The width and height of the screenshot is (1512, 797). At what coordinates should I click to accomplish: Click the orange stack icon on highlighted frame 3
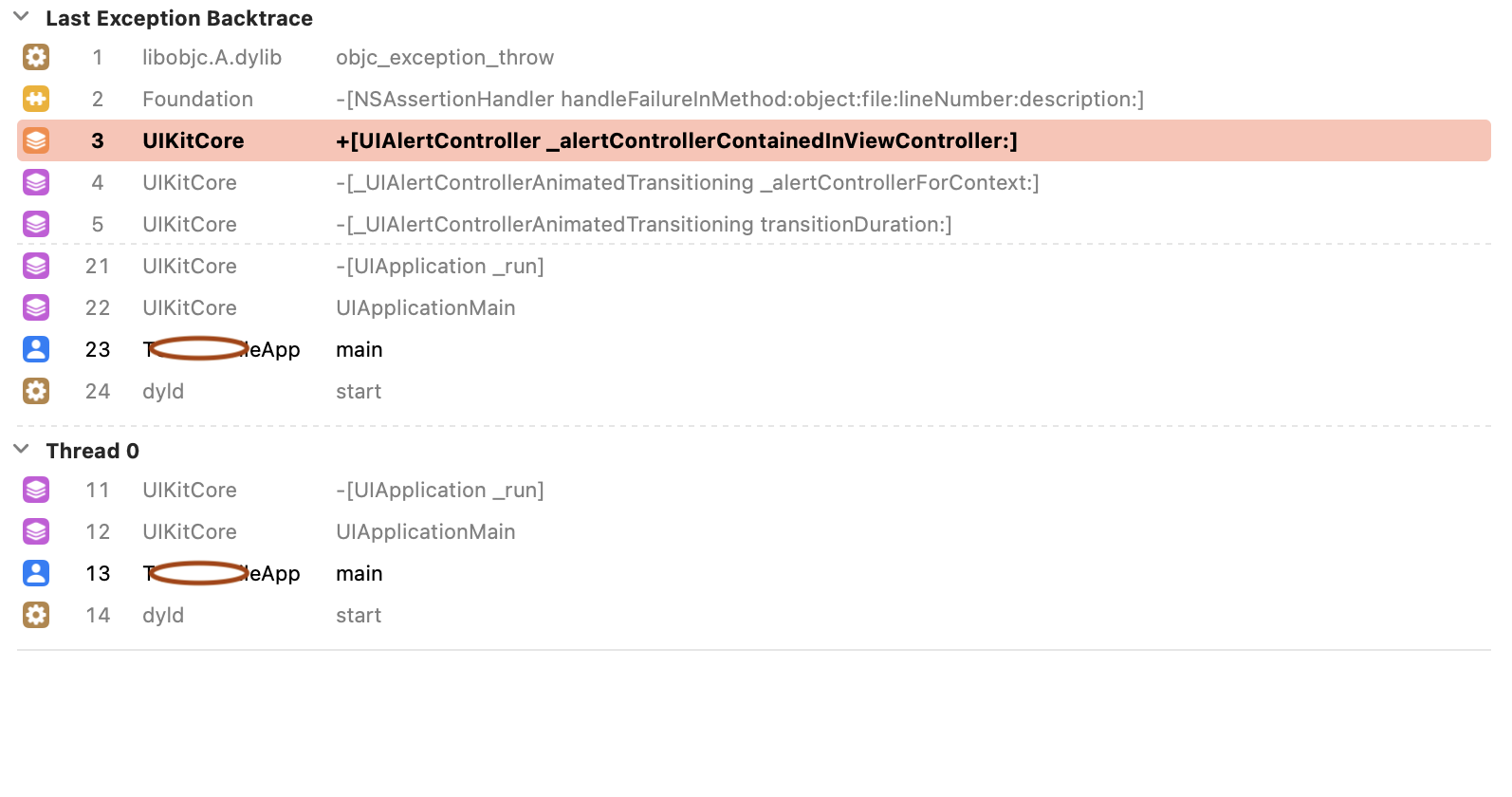coord(36,140)
